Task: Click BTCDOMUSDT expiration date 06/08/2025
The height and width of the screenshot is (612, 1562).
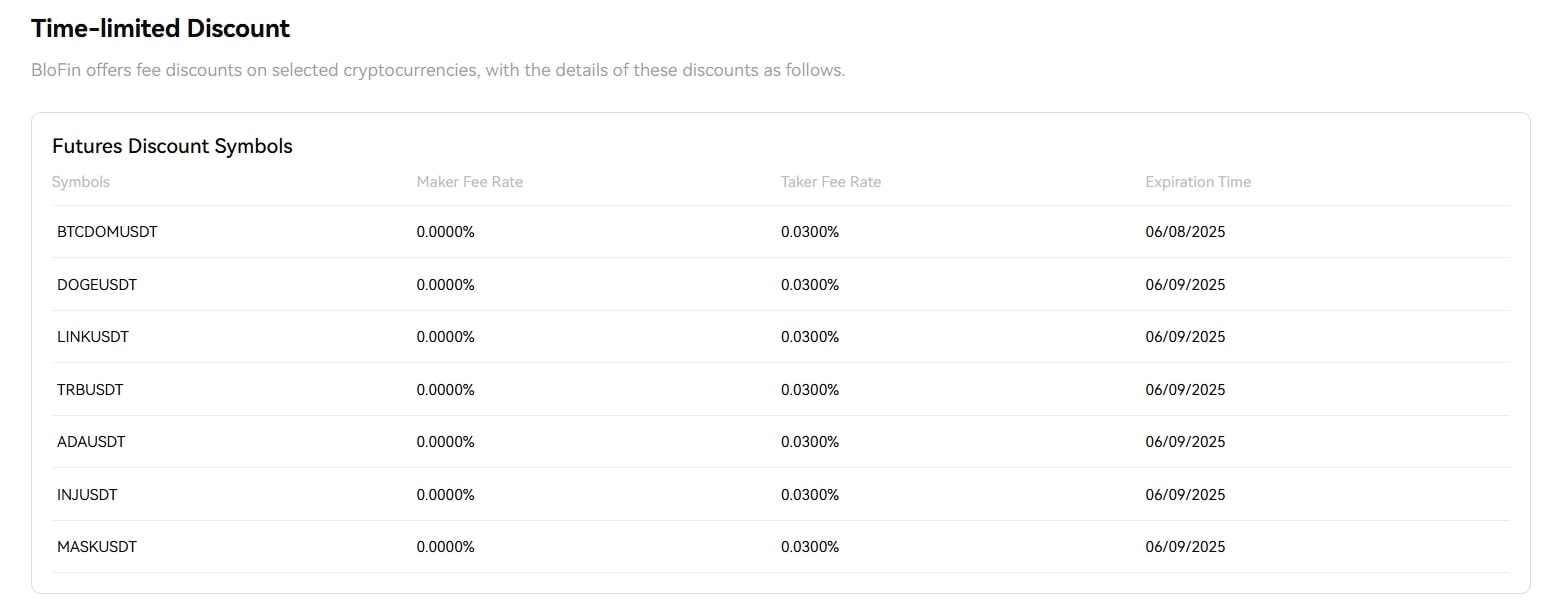Action: click(x=1185, y=232)
